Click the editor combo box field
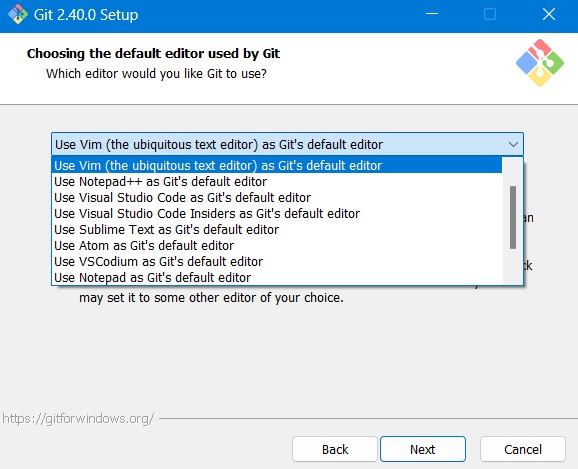 287,144
